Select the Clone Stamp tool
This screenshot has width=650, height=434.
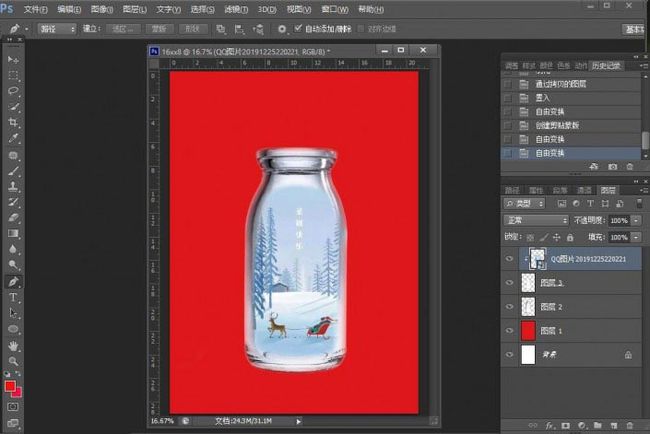[x=13, y=187]
